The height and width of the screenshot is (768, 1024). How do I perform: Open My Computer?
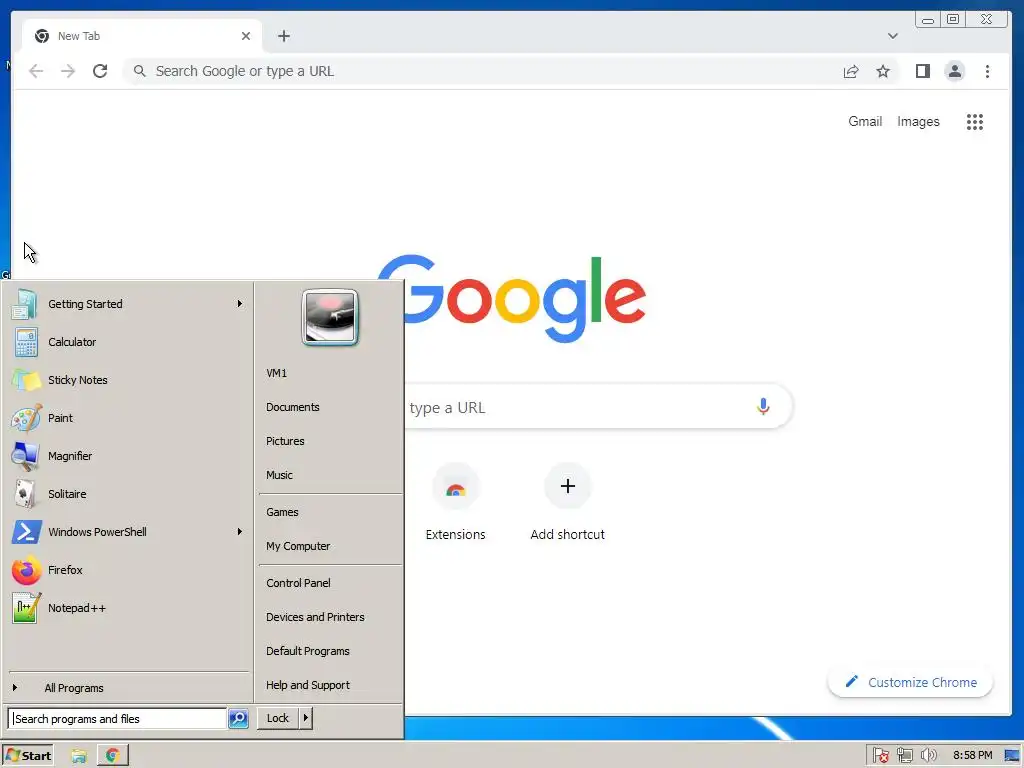[x=298, y=546]
